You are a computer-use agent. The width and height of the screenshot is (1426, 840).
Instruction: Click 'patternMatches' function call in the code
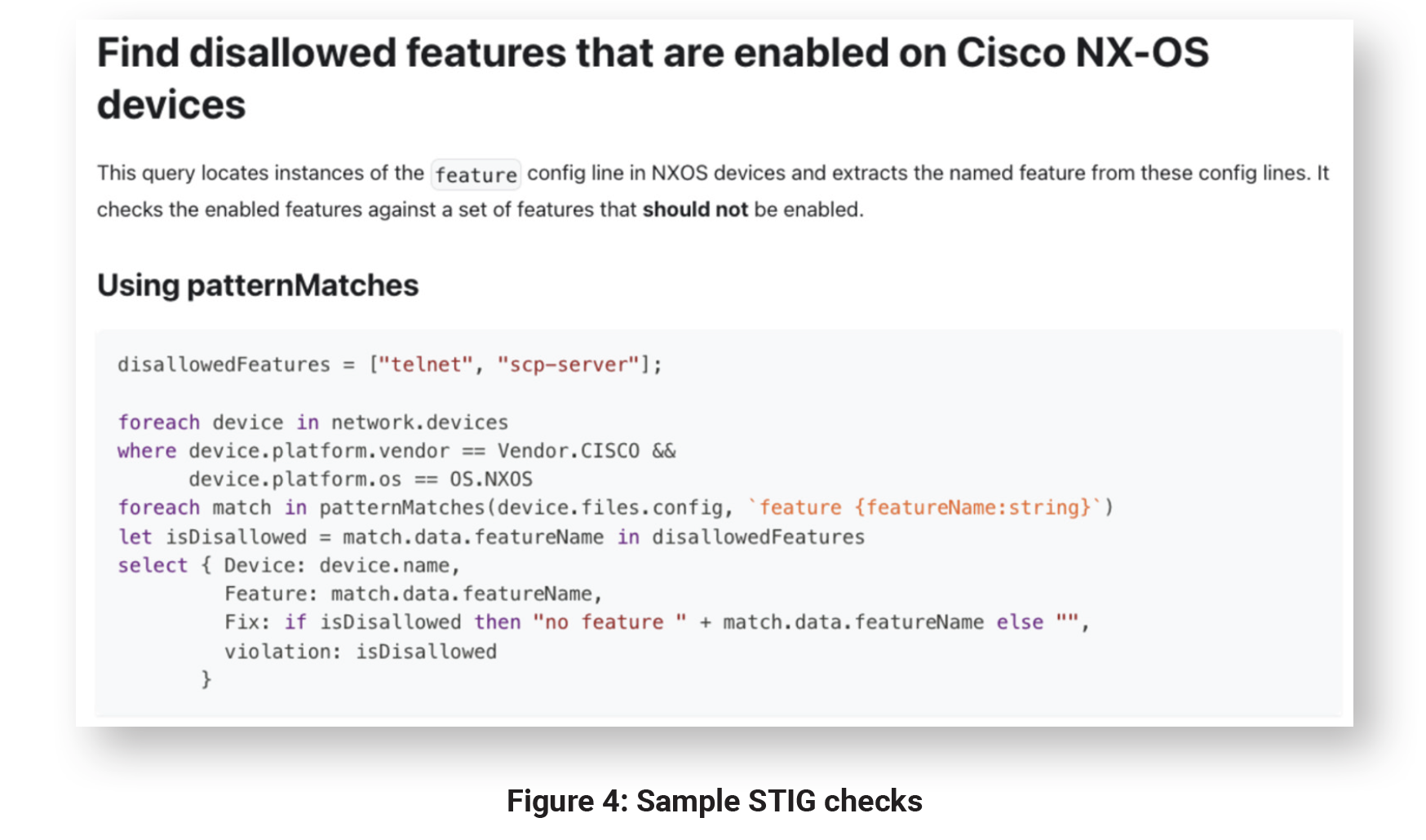402,508
